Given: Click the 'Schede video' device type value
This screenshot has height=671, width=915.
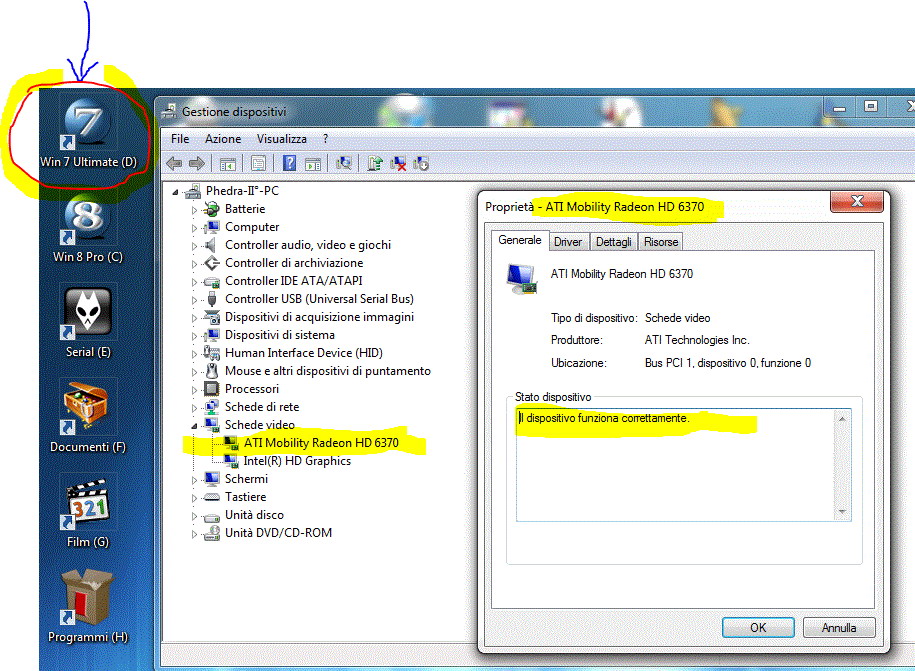Looking at the screenshot, I should (677, 318).
